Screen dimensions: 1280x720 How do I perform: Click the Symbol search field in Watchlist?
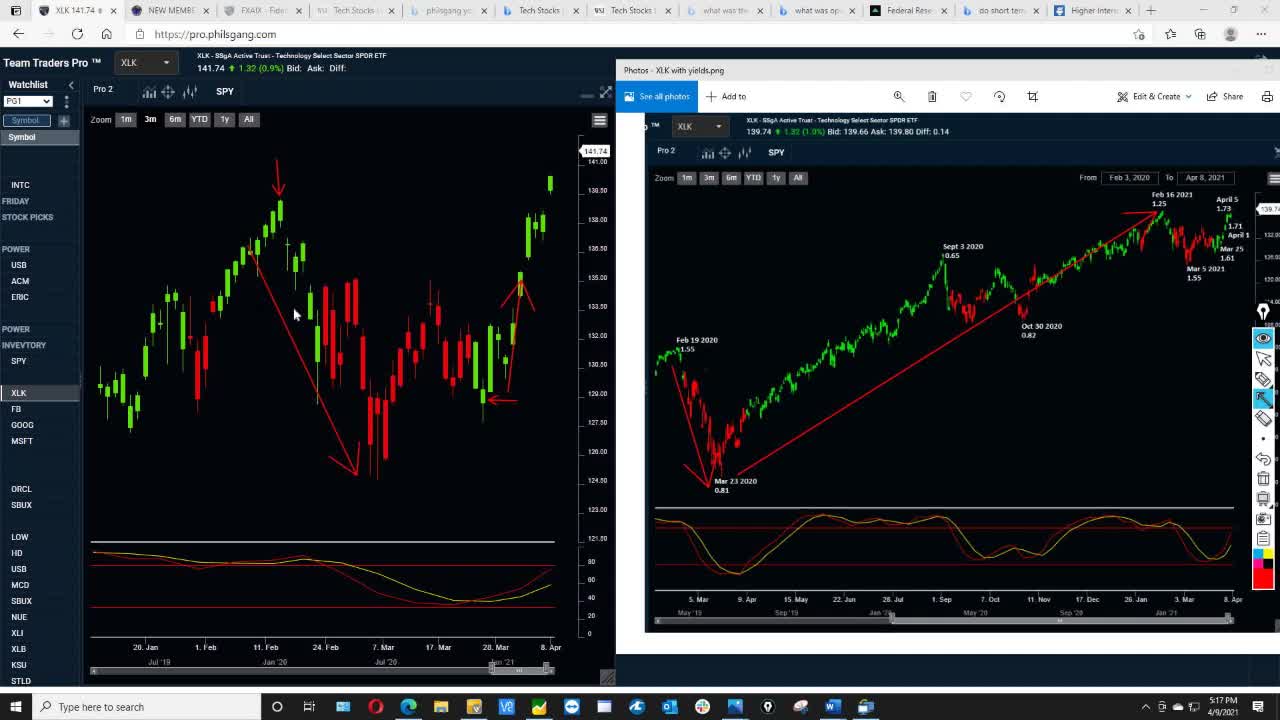pyautogui.click(x=26, y=121)
